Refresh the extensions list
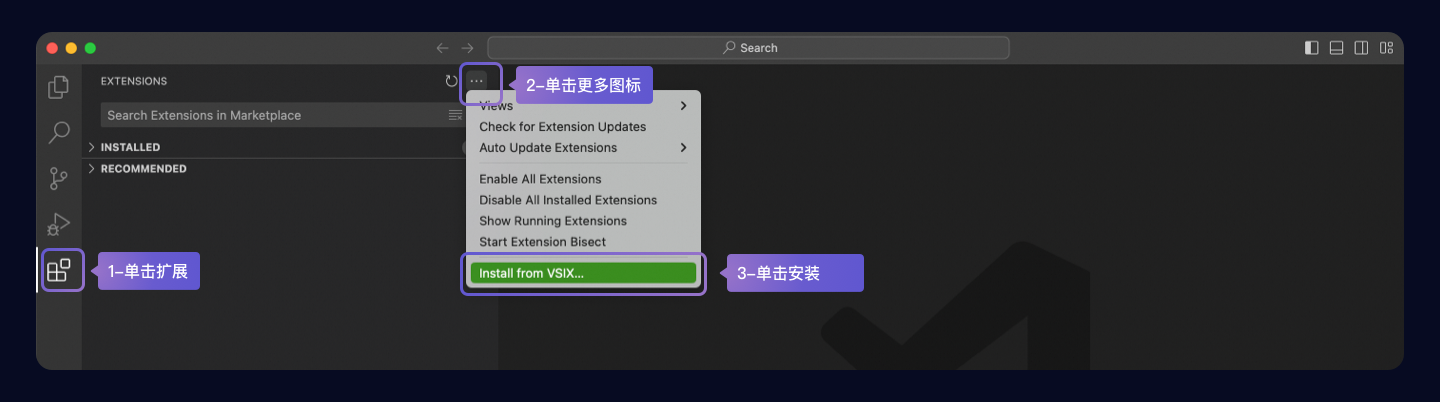This screenshot has height=402, width=1440. coord(452,81)
